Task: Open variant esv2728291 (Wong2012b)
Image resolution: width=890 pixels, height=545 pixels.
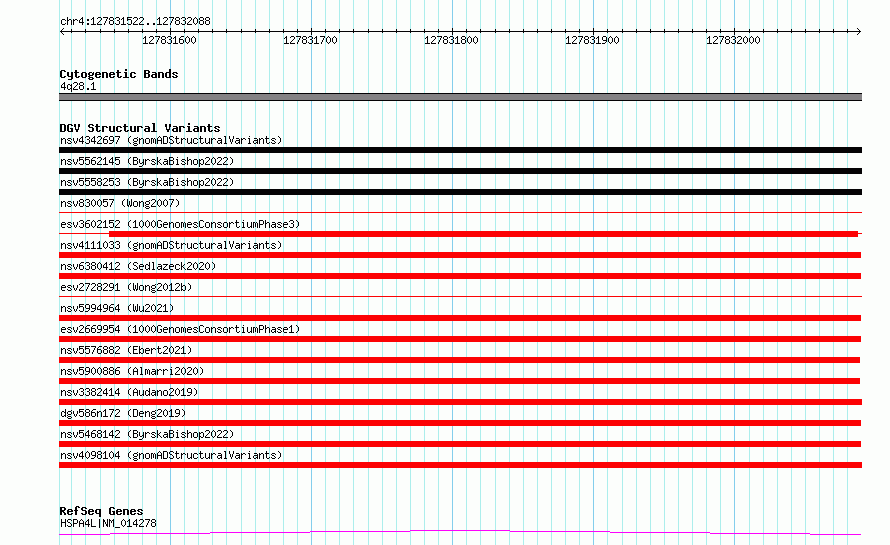Action: (x=126, y=287)
